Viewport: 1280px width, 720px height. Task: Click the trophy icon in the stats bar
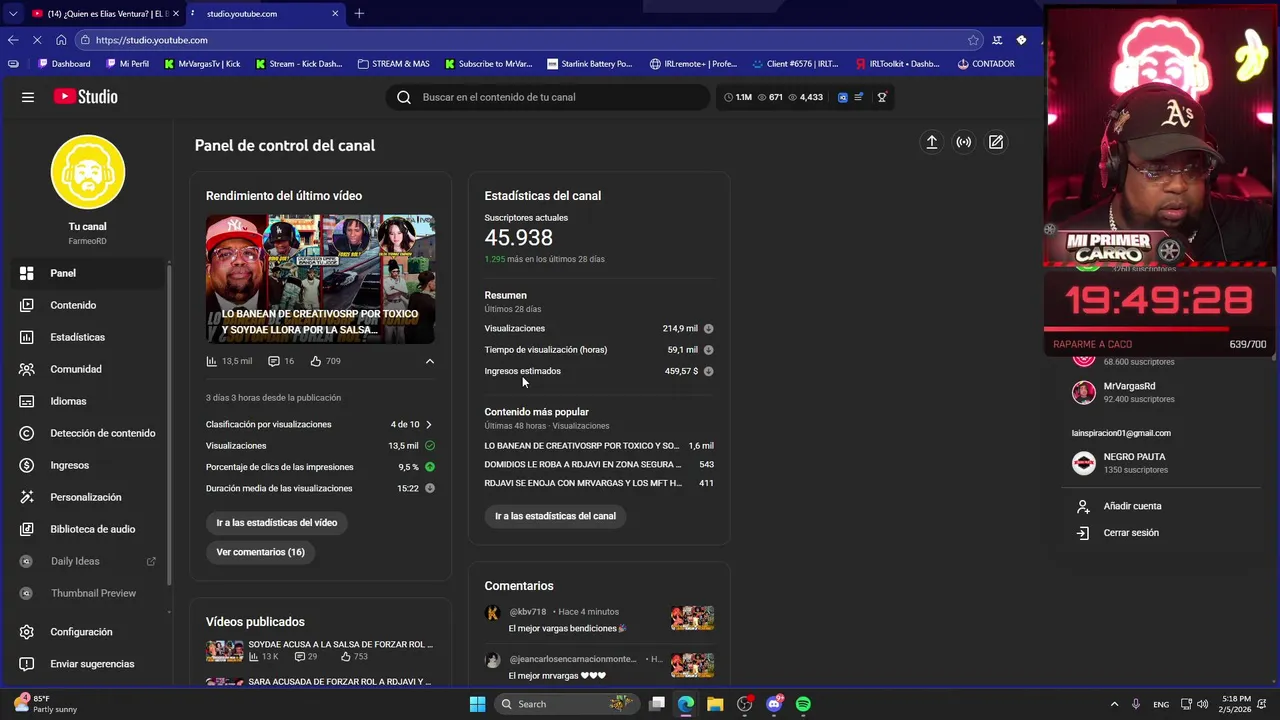[x=882, y=97]
